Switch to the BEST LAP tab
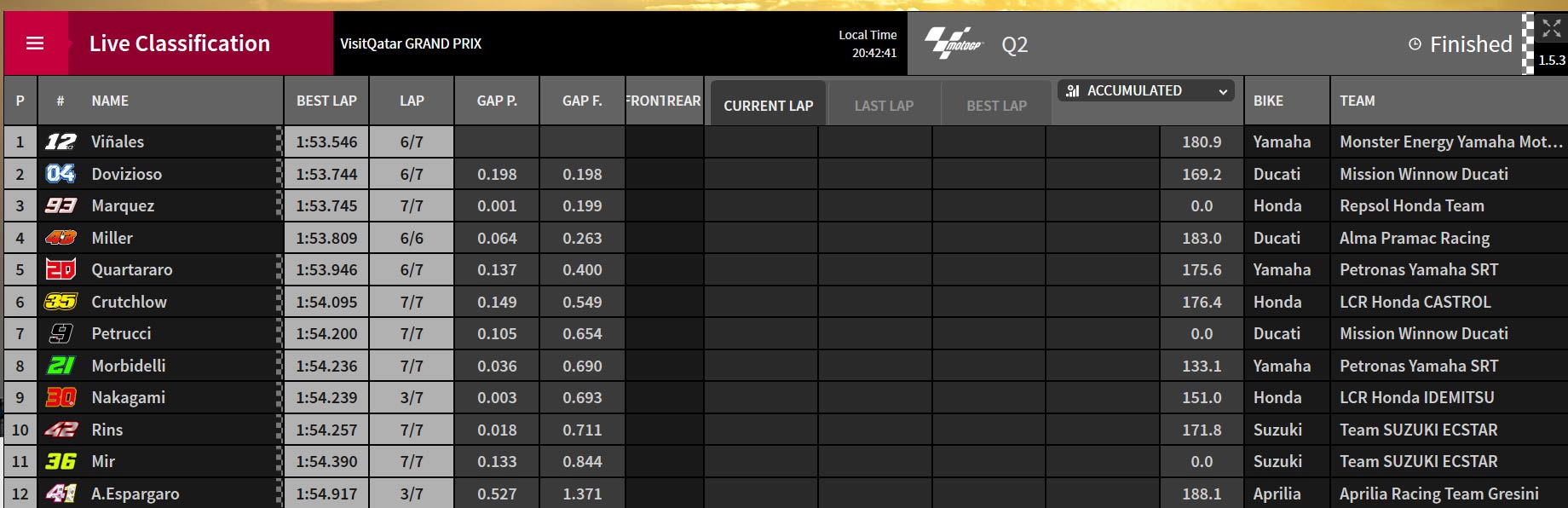Image resolution: width=1568 pixels, height=508 pixels. (996, 106)
